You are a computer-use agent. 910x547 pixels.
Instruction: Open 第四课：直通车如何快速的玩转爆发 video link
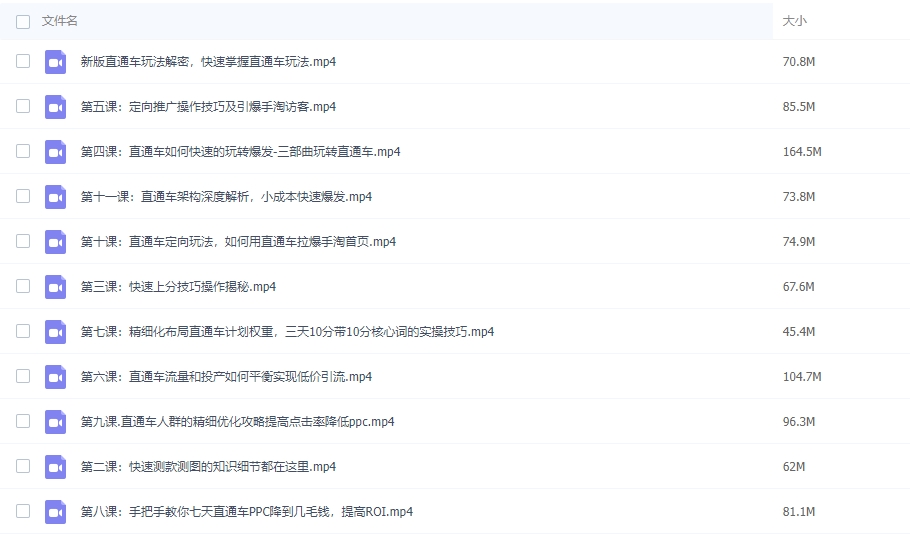click(240, 152)
